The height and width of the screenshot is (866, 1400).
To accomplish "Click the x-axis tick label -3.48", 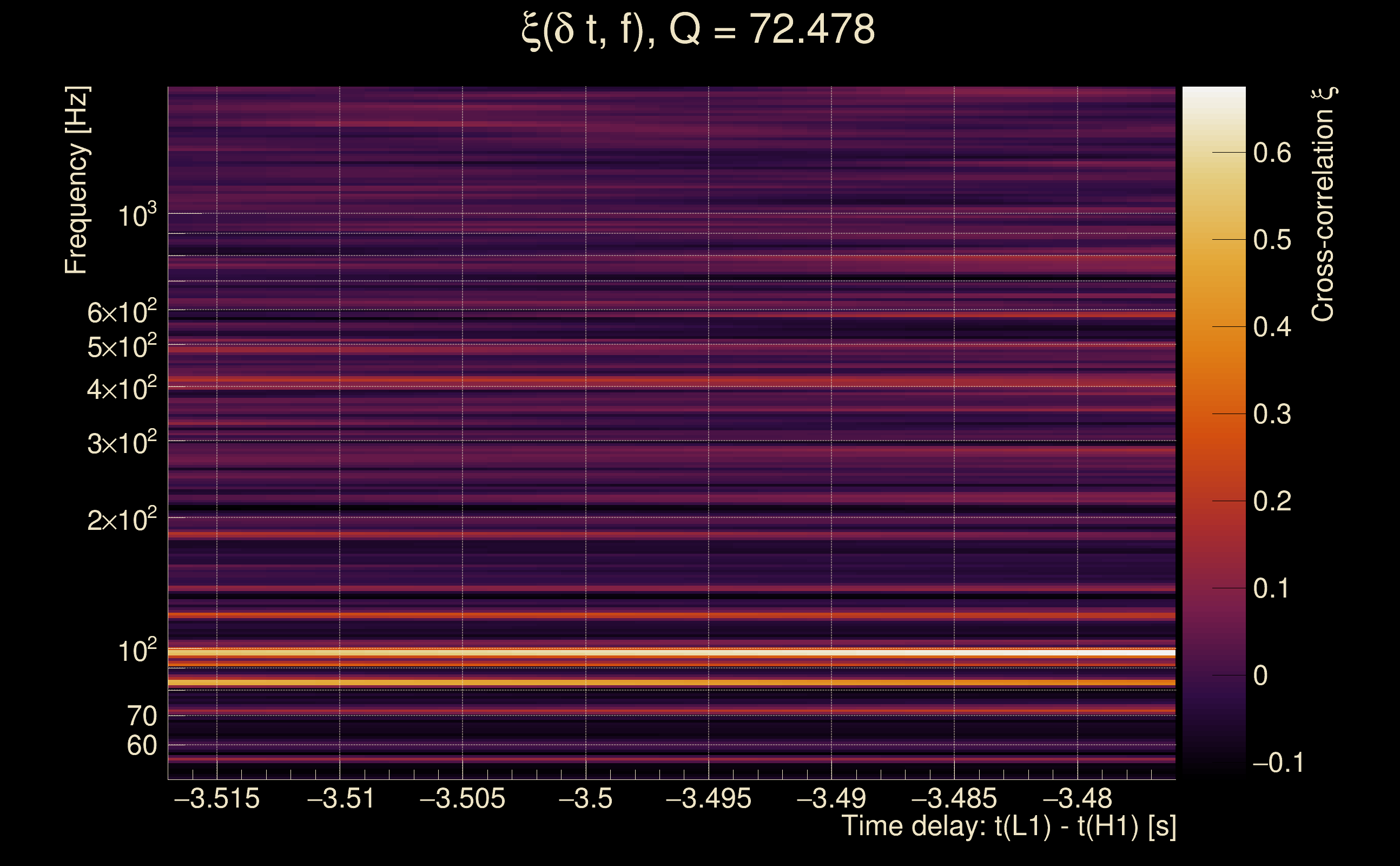I will 1077,798.
